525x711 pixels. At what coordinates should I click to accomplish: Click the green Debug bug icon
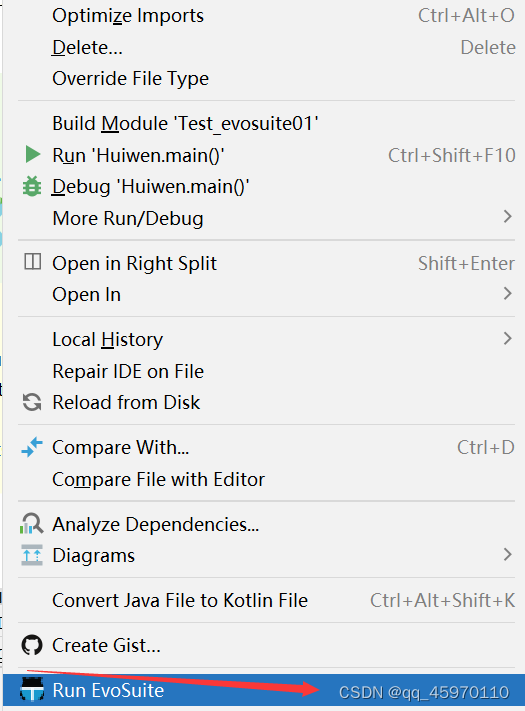pyautogui.click(x=32, y=186)
